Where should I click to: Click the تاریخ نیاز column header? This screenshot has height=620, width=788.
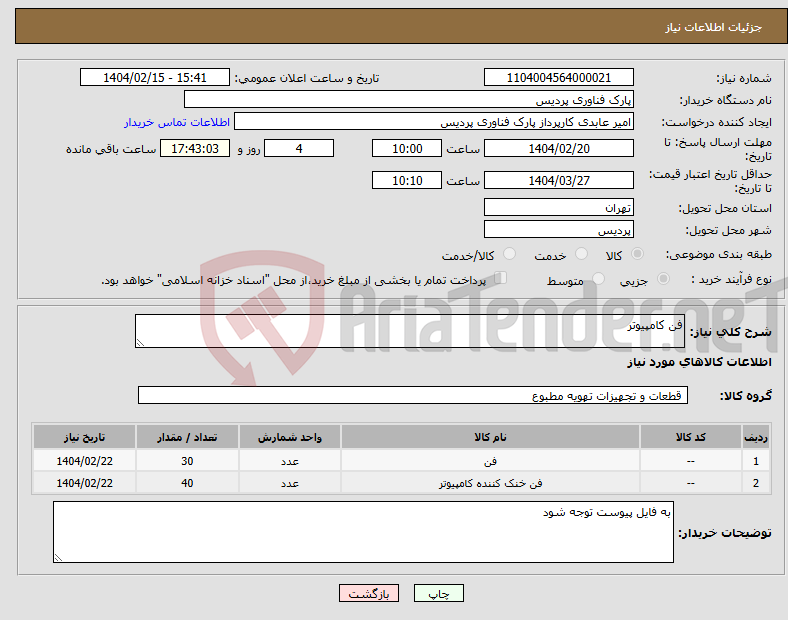84,437
